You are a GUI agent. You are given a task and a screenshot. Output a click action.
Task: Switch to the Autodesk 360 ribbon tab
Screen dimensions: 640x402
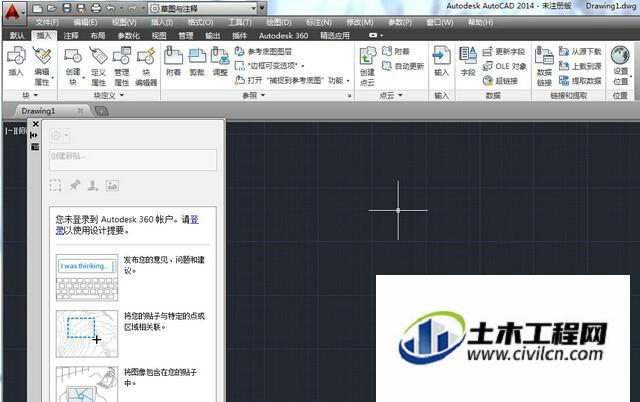[284, 36]
